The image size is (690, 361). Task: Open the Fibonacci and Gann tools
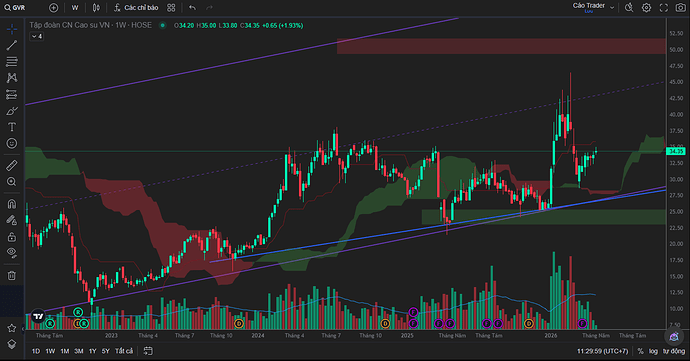[x=12, y=61]
